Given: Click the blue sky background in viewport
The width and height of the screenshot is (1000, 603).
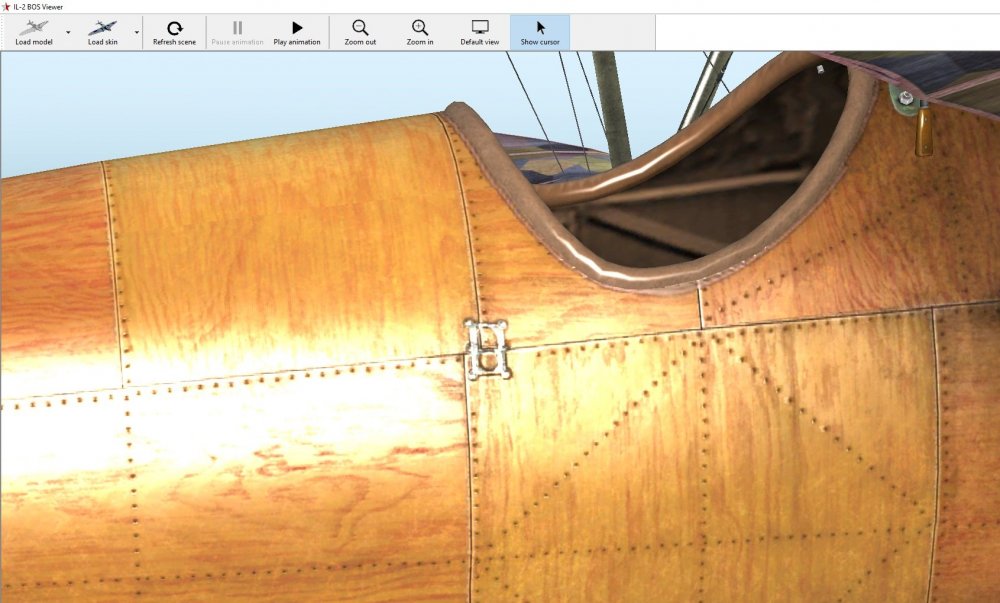Looking at the screenshot, I should pos(200,100).
